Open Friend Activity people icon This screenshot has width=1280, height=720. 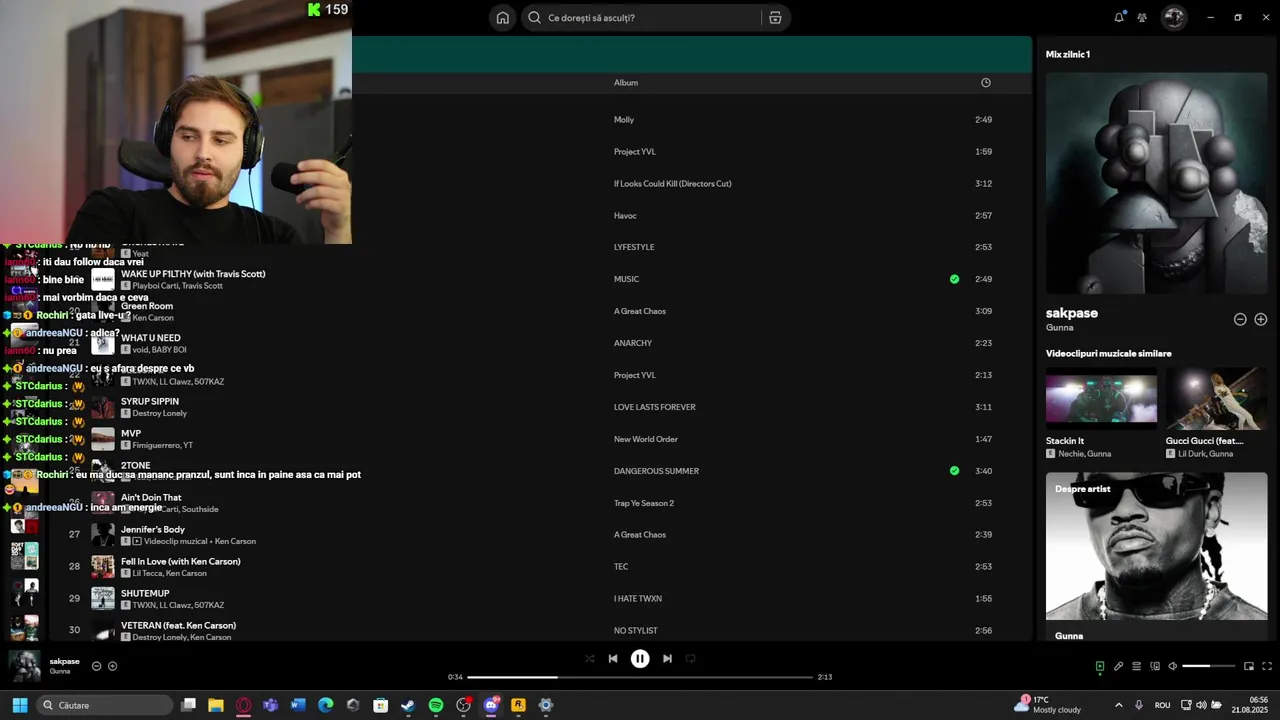(1142, 18)
